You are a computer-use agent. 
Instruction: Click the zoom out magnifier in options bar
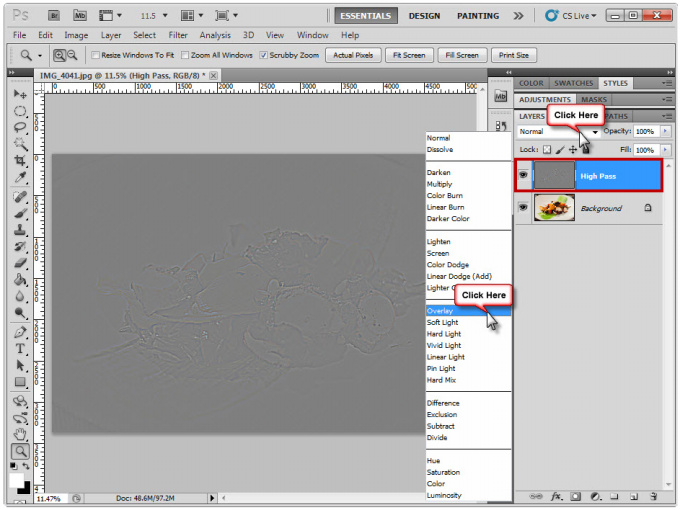(x=73, y=56)
